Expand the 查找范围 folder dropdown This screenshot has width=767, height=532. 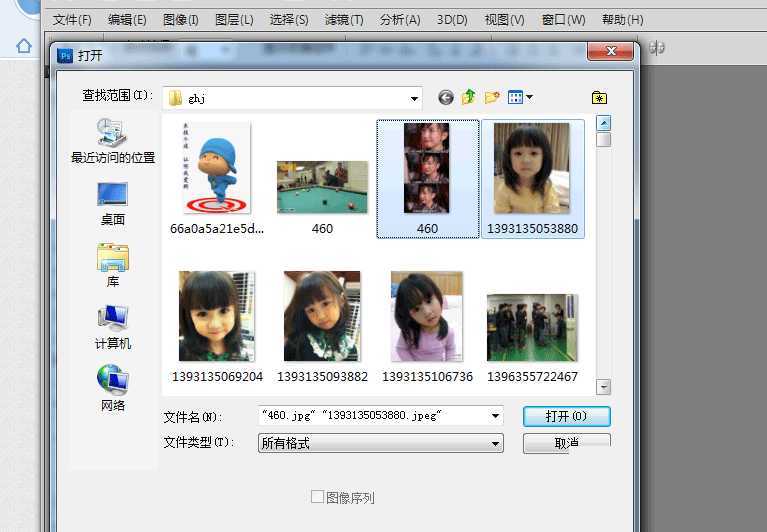pos(414,98)
